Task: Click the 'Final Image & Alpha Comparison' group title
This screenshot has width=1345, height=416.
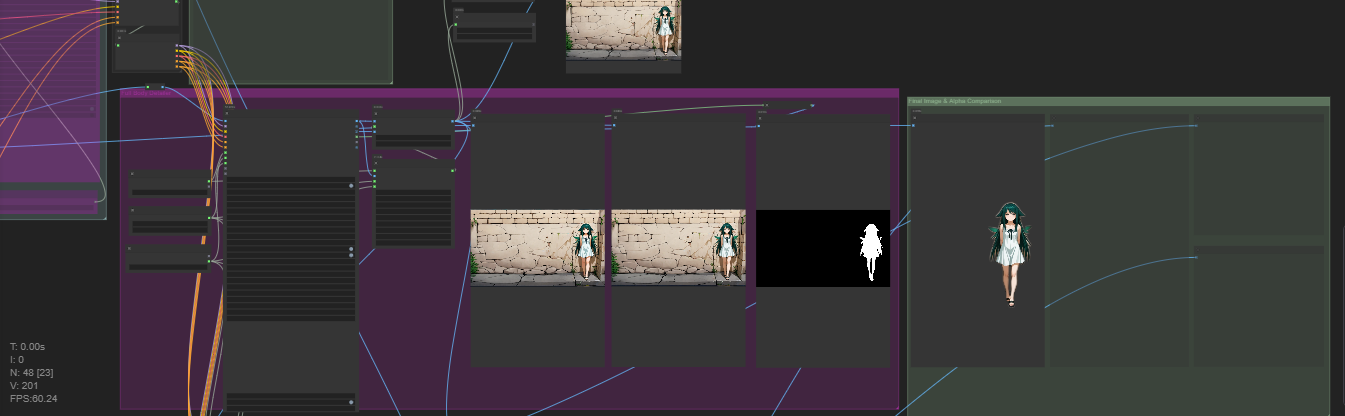Action: click(x=955, y=101)
